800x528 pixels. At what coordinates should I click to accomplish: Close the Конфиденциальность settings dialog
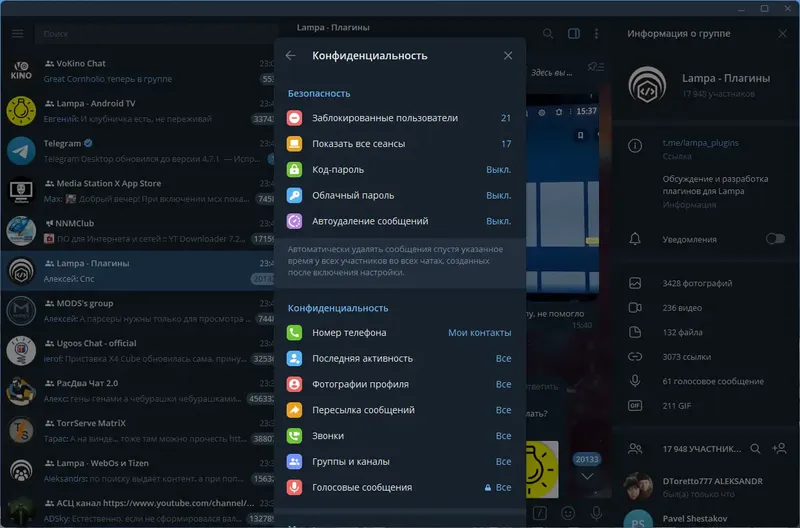tap(508, 56)
